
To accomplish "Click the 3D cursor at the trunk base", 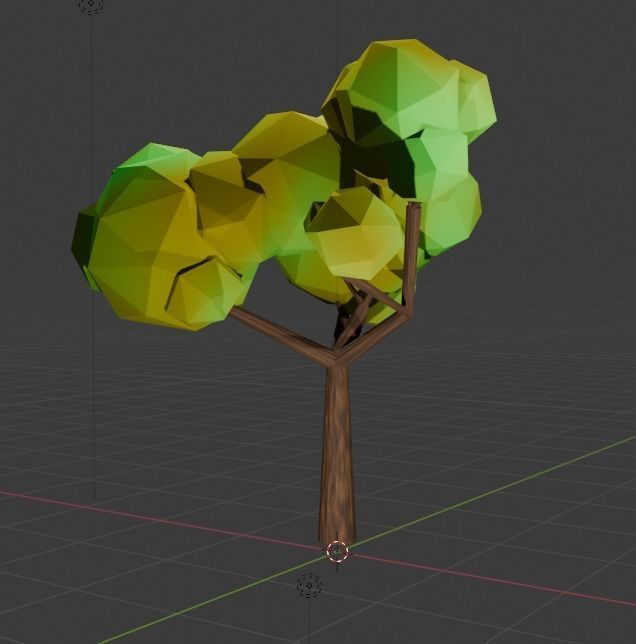I will [x=338, y=551].
